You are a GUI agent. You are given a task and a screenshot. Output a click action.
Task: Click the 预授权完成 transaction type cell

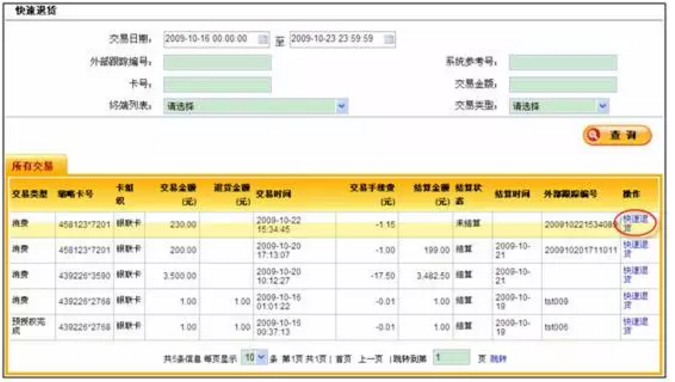pyautogui.click(x=28, y=326)
